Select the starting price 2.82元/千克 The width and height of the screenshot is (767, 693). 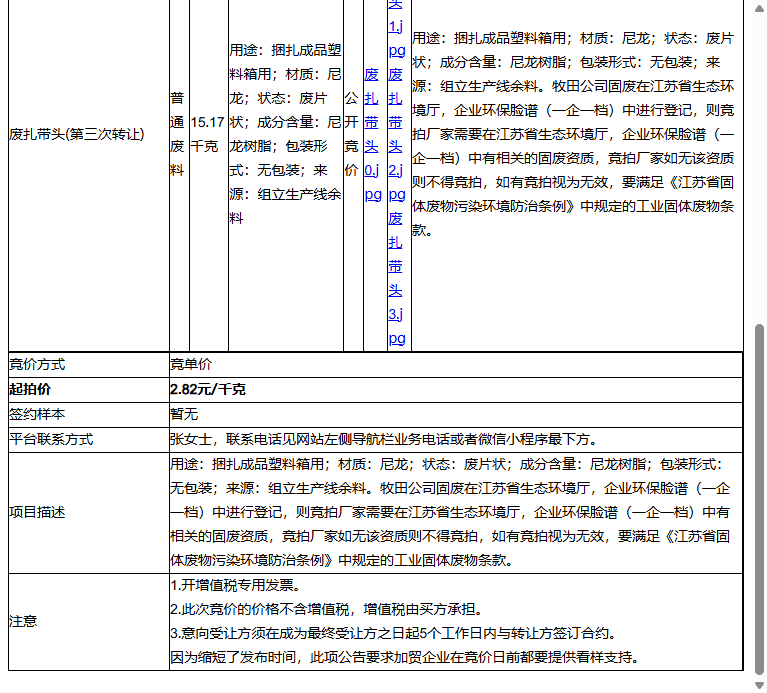[208, 389]
